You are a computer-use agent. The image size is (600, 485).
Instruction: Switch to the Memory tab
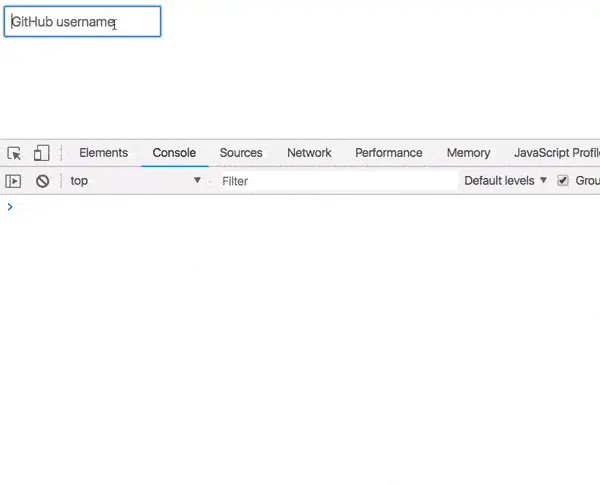[468, 153]
